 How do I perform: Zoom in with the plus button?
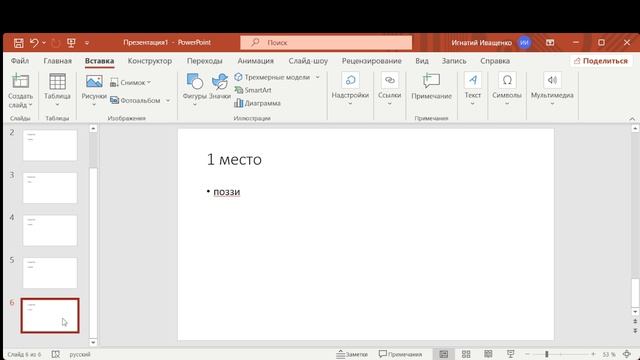[593, 354]
